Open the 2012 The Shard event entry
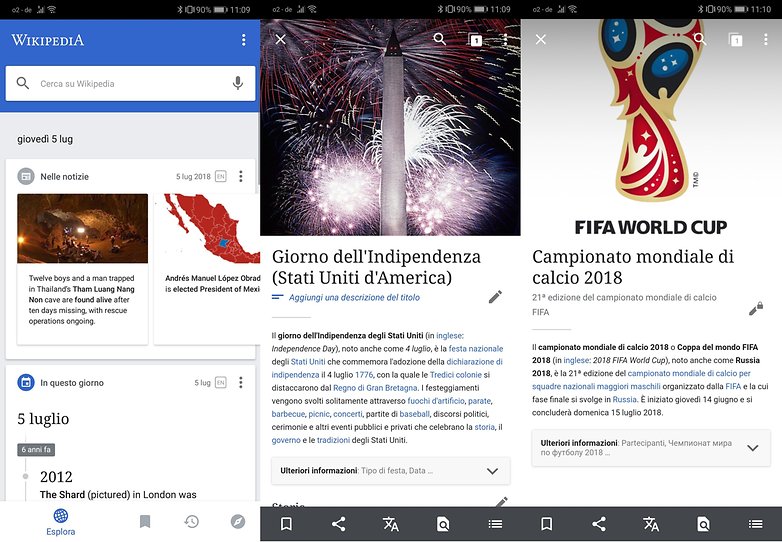 [x=118, y=485]
